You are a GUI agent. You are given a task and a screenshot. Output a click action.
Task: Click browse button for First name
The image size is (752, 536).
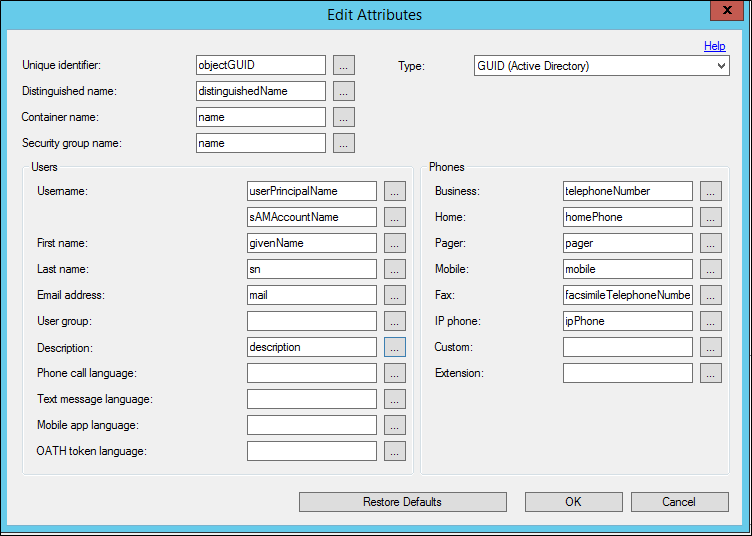click(x=395, y=243)
